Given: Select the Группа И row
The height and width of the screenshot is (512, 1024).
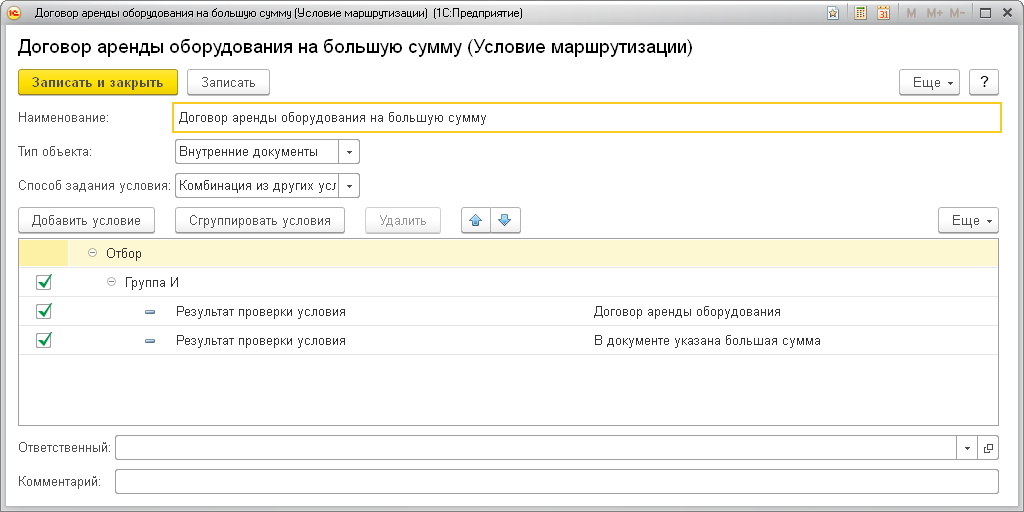Looking at the screenshot, I should pyautogui.click(x=509, y=282).
